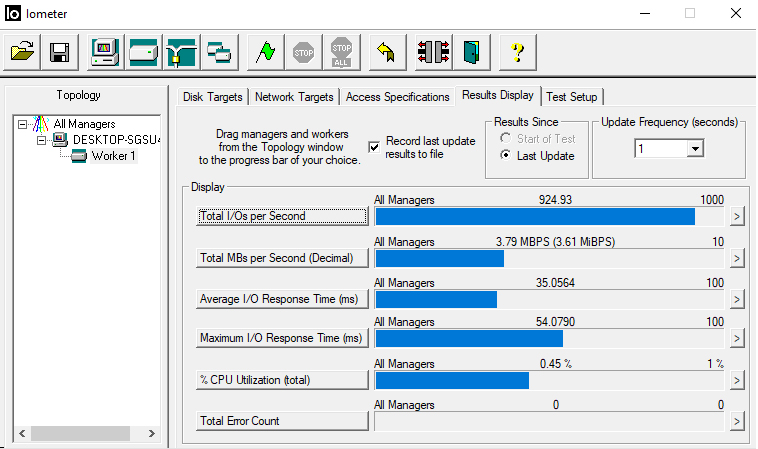Image resolution: width=758 pixels, height=449 pixels.
Task: Click the Stop All tests icon
Action: (341, 51)
